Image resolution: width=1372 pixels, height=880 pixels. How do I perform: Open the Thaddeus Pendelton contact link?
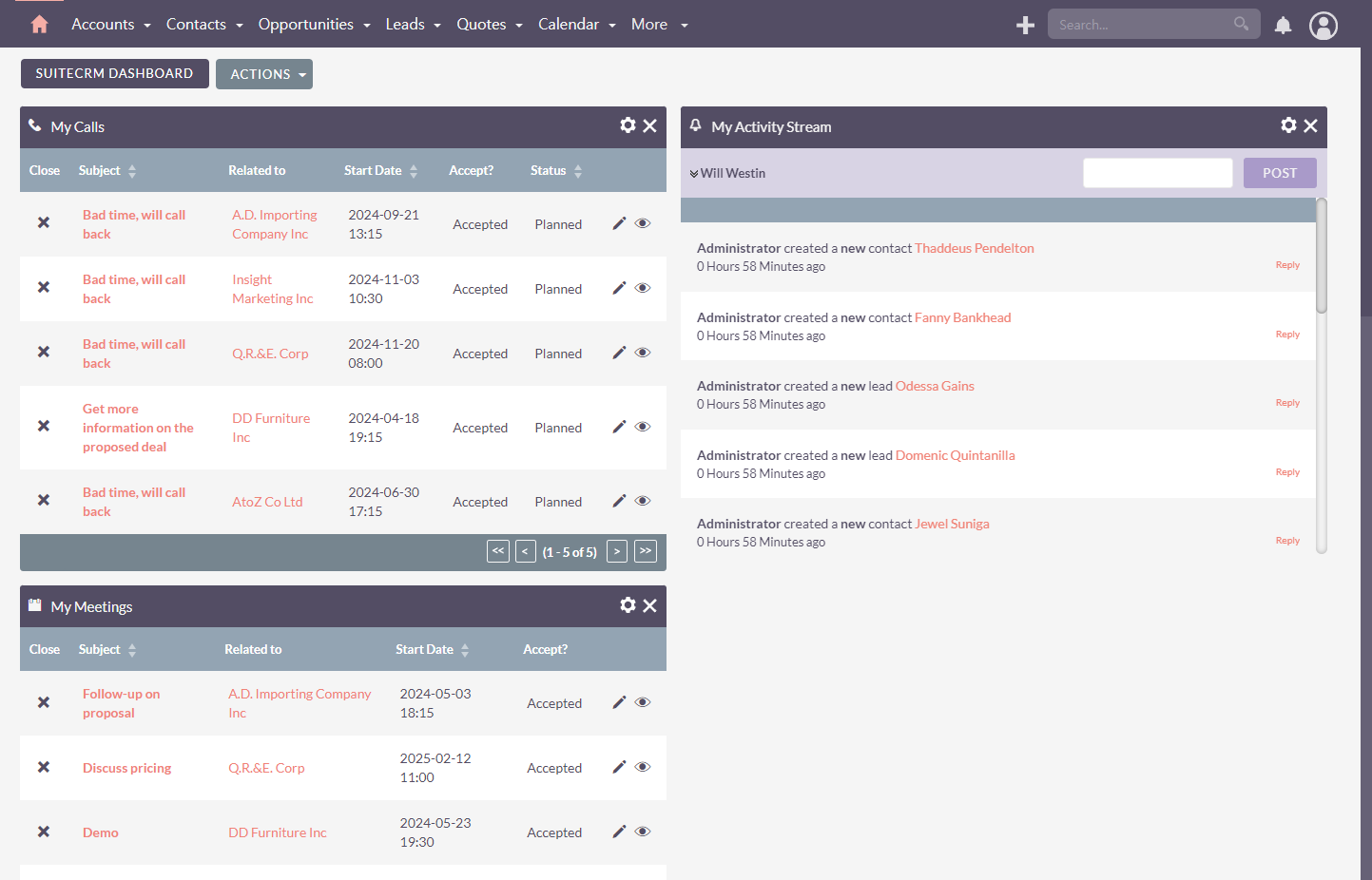click(x=974, y=248)
